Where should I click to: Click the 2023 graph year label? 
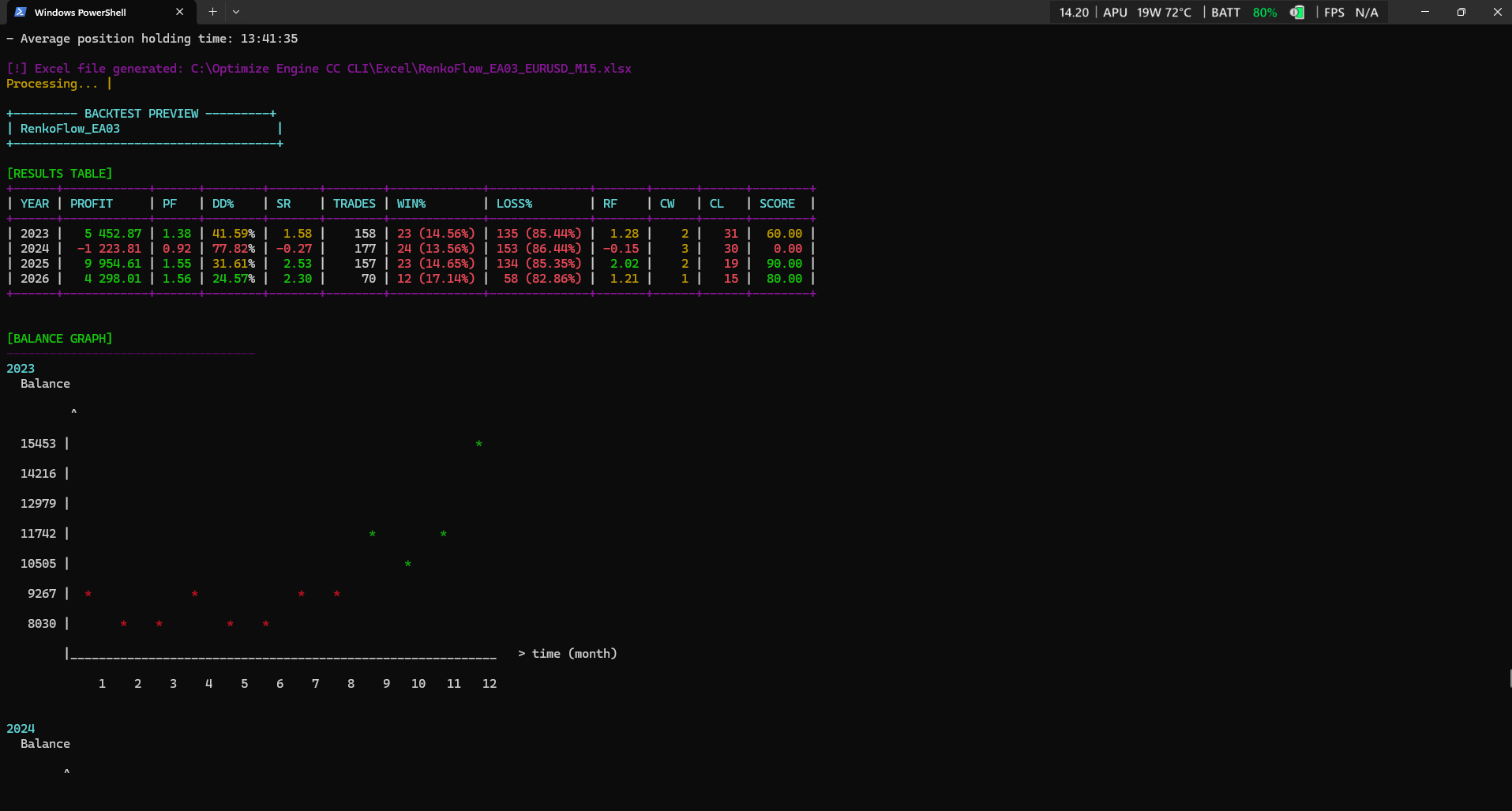[21, 369]
